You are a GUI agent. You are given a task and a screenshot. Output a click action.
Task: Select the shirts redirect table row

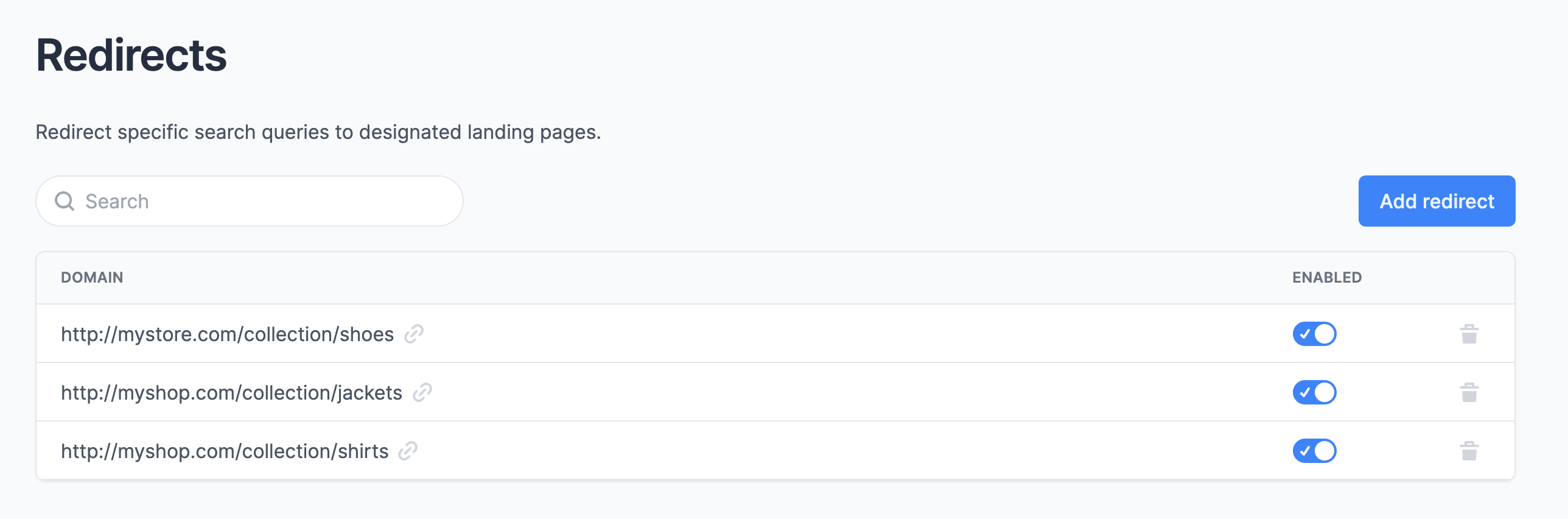coord(791,451)
